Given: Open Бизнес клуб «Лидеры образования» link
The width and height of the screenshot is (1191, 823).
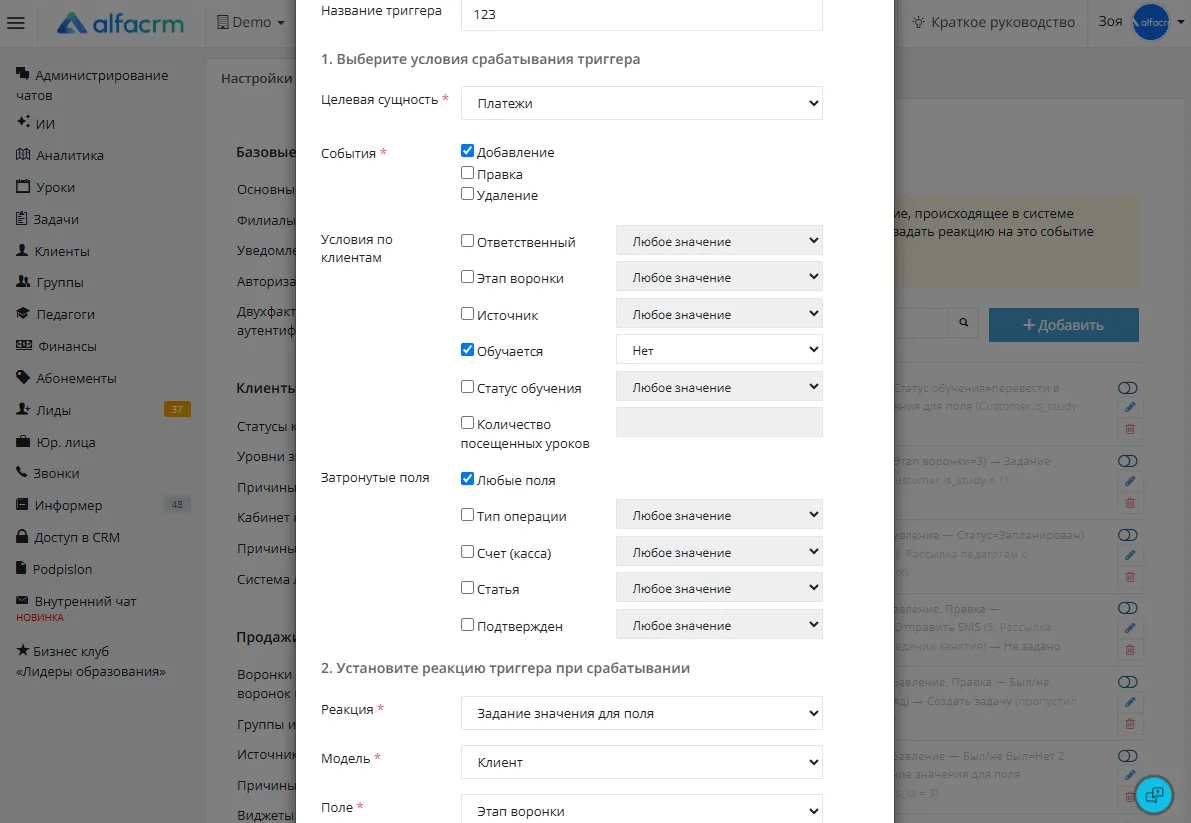Looking at the screenshot, I should coord(91,661).
